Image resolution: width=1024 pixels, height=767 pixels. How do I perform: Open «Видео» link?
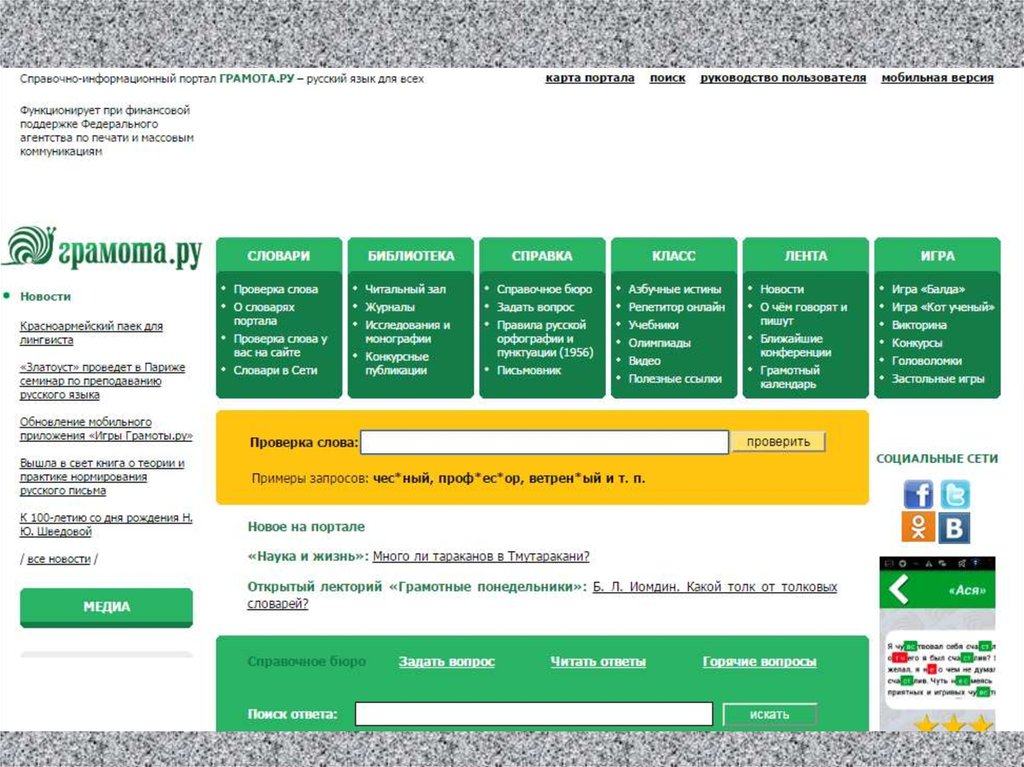click(645, 361)
